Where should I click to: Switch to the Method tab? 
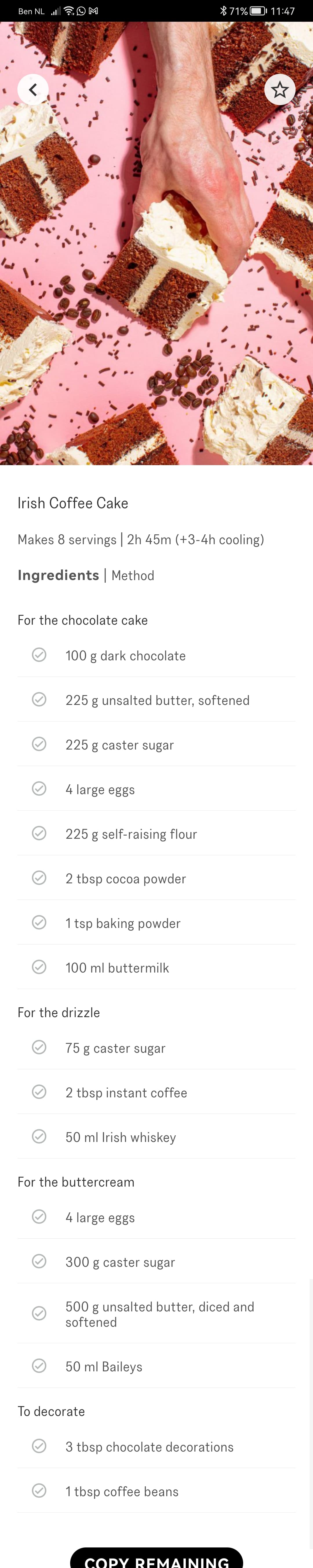[133, 575]
